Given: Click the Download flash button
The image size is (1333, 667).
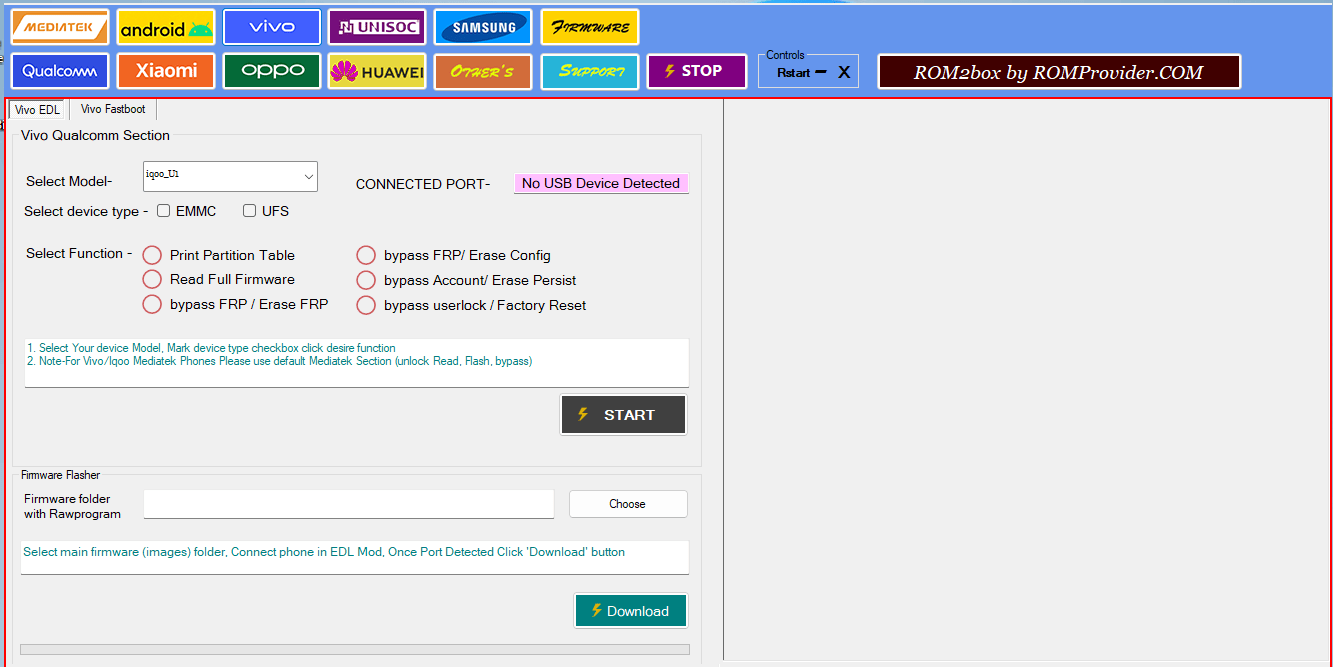Looking at the screenshot, I should click(x=630, y=611).
